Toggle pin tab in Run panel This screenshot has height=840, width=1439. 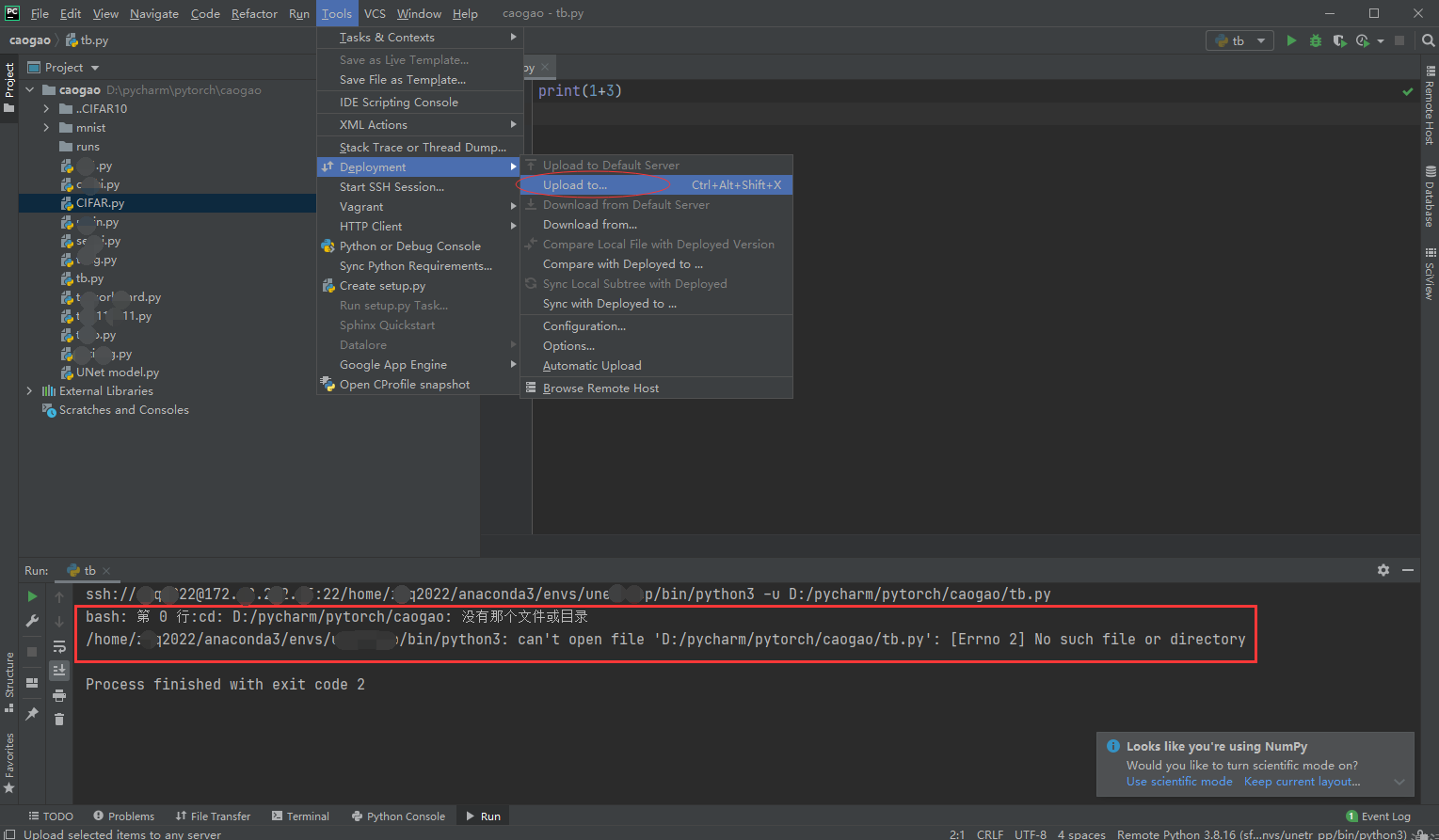pyautogui.click(x=32, y=714)
